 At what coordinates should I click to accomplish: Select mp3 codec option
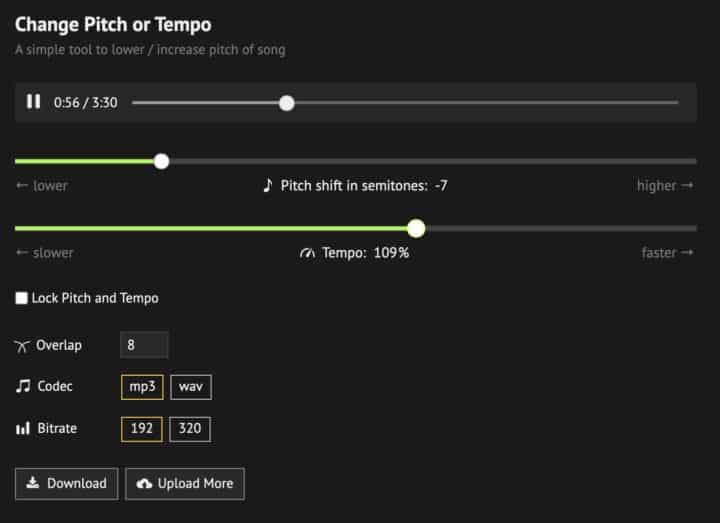142,386
